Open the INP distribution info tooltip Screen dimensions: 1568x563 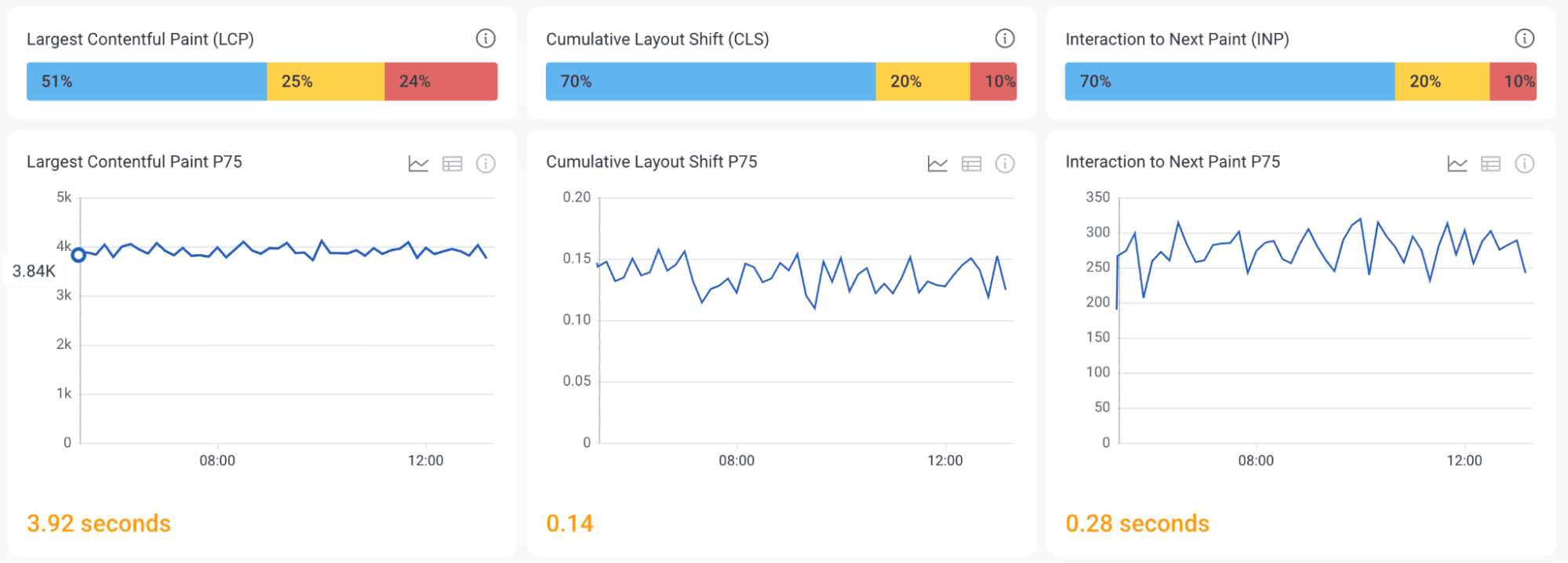pos(1524,38)
